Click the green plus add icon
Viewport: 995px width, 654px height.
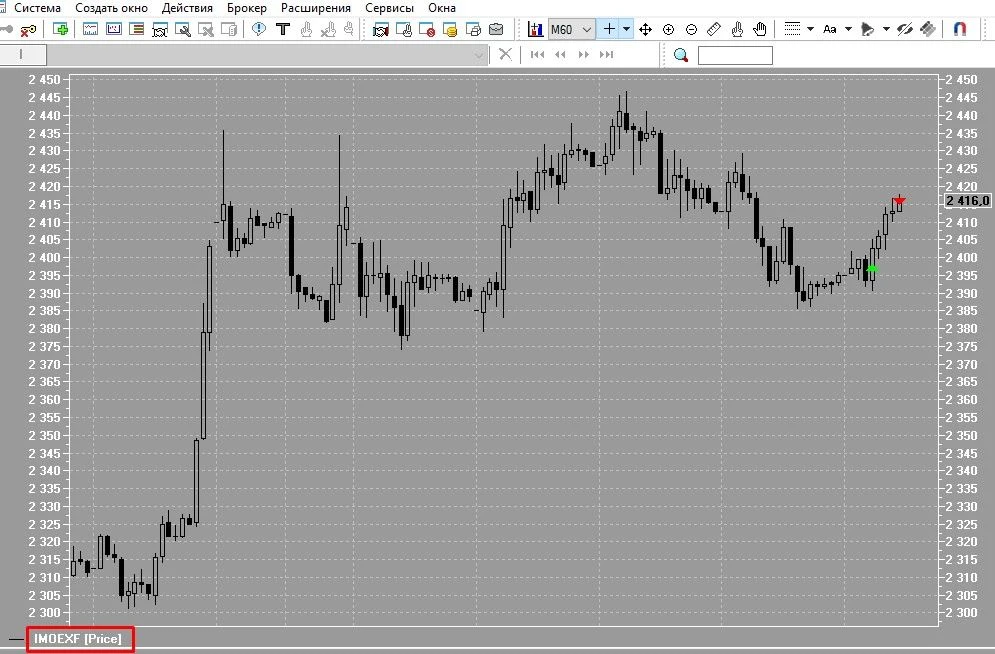(60, 29)
